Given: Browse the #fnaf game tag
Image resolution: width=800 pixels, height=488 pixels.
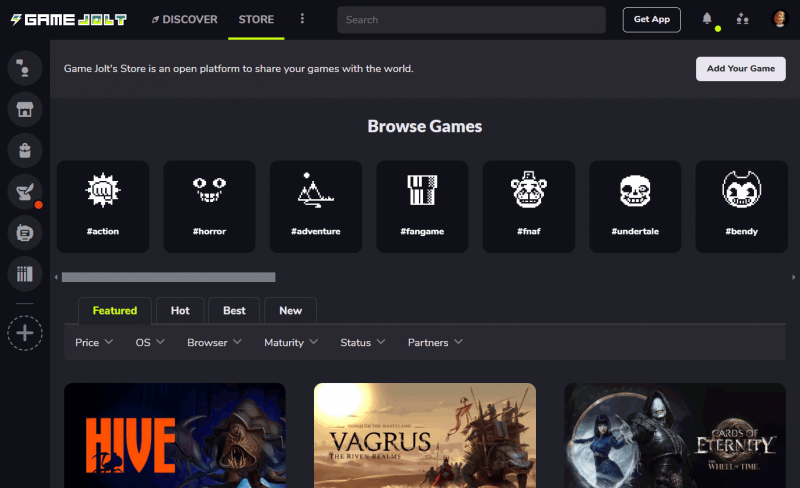Looking at the screenshot, I should pyautogui.click(x=528, y=207).
